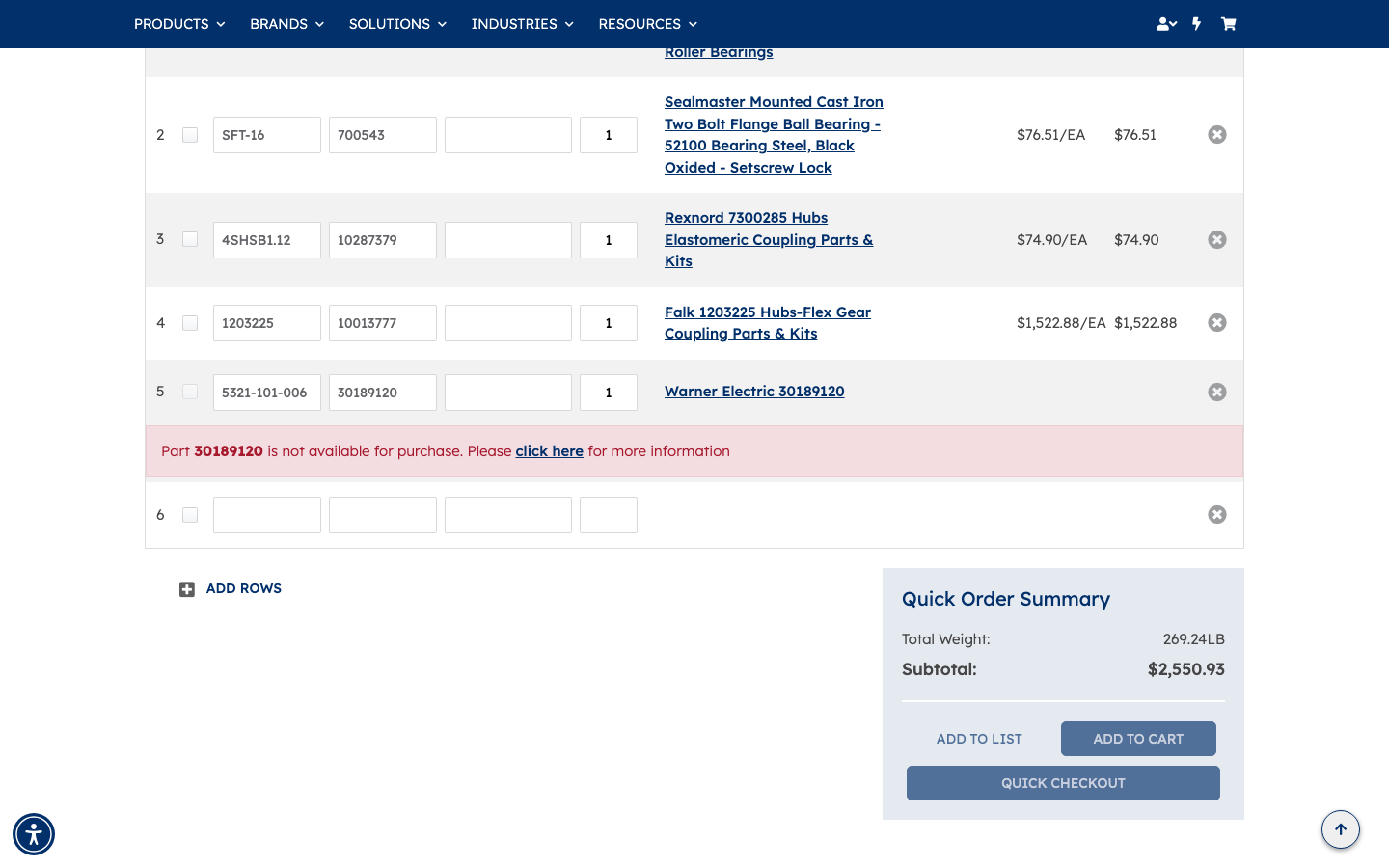This screenshot has width=1389, height=868.
Task: Remove empty row 6 with X icon
Action: [1217, 515]
